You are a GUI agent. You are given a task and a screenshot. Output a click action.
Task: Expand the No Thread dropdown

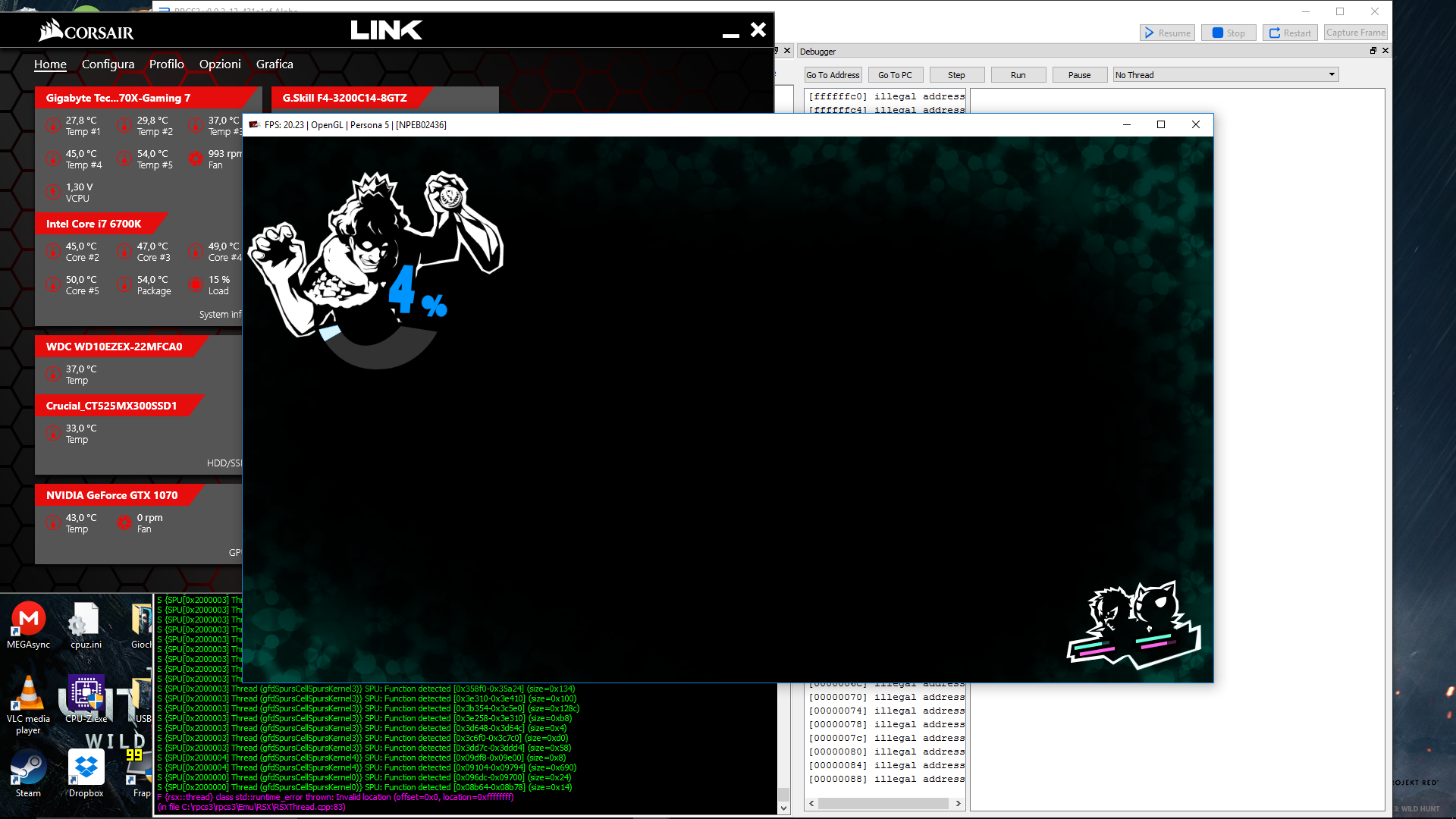pos(1332,74)
